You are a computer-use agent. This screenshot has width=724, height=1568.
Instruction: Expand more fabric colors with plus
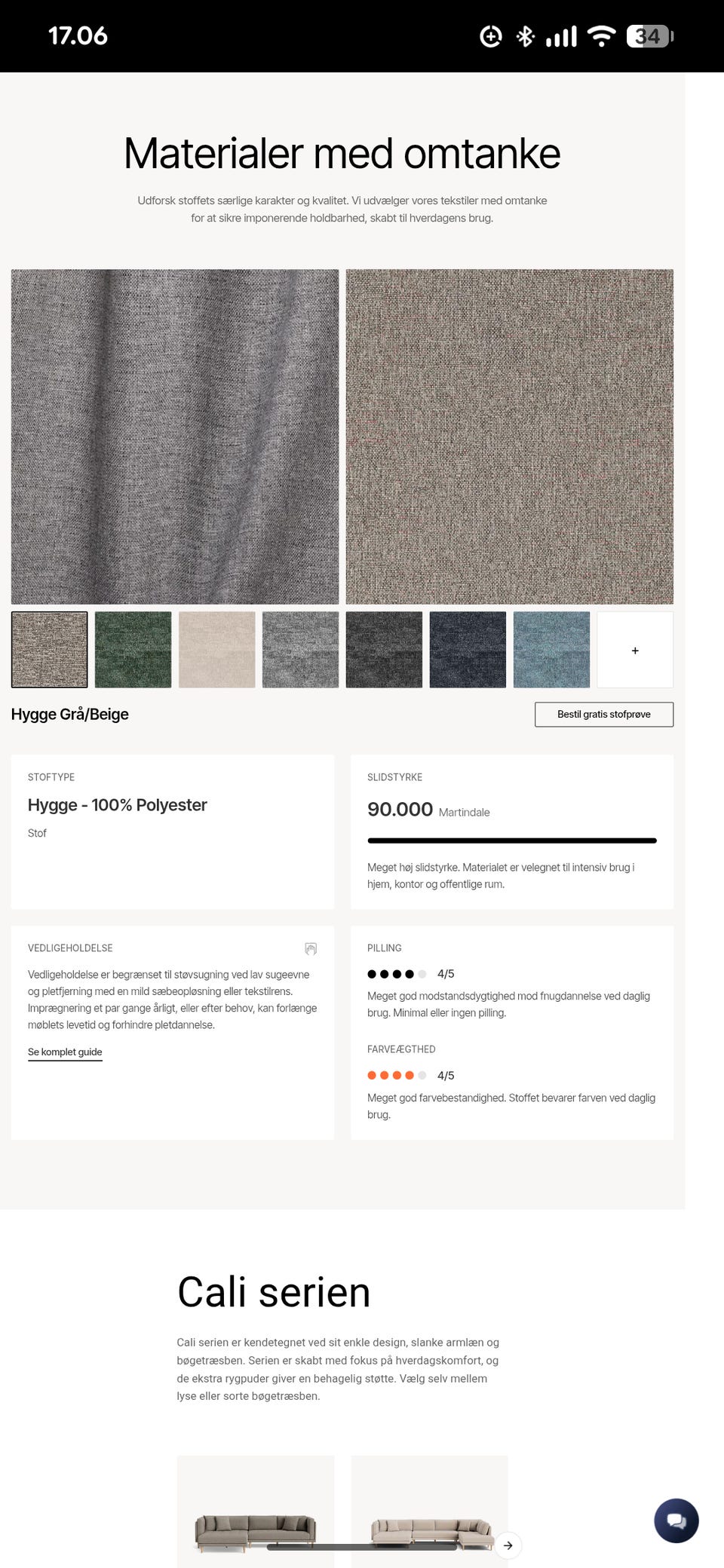635,650
